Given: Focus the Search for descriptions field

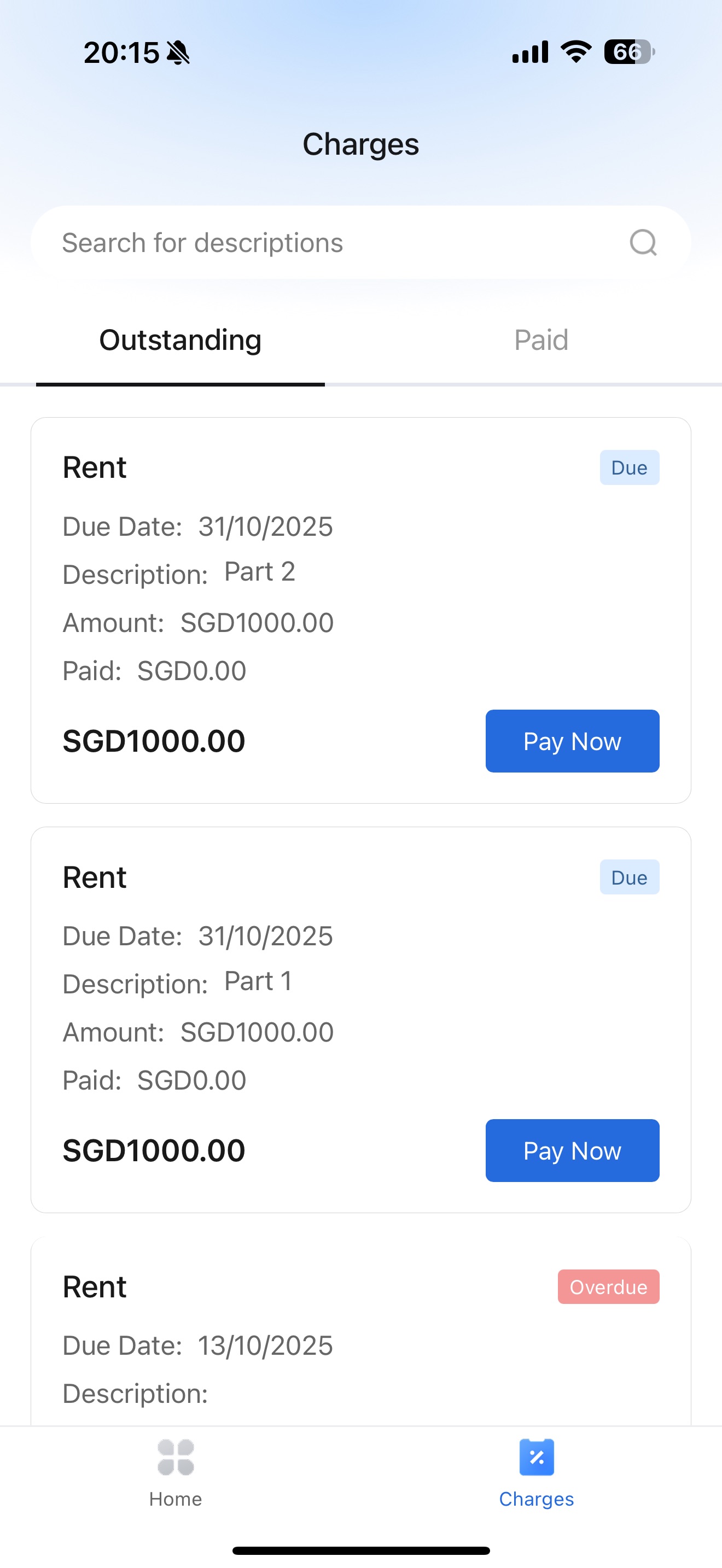Looking at the screenshot, I should [329, 242].
